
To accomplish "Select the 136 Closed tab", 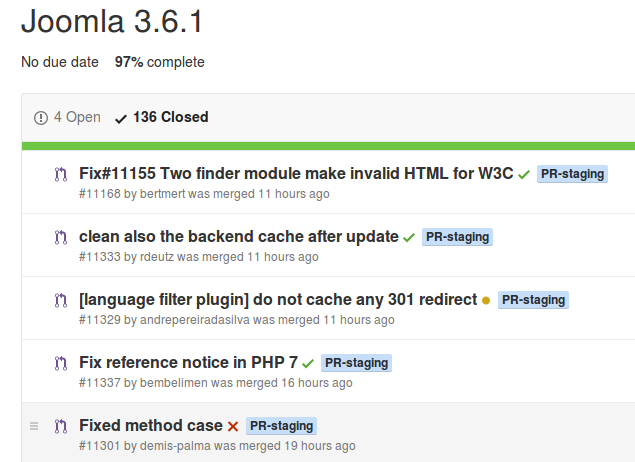I will click(162, 117).
